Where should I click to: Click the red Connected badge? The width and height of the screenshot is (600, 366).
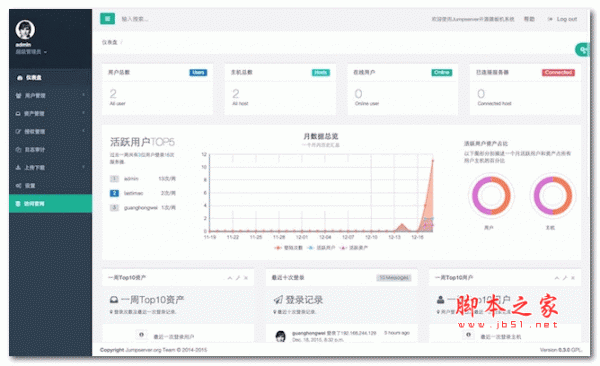(558, 72)
